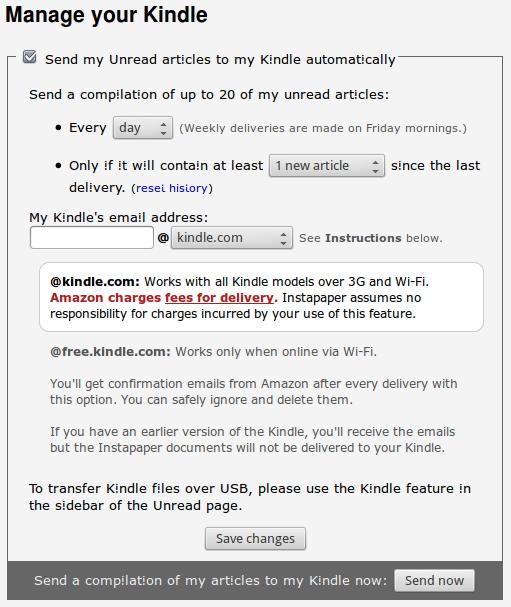The height and width of the screenshot is (607, 511).
Task: Click the bold 'Instructions' text
Action: coord(363,238)
